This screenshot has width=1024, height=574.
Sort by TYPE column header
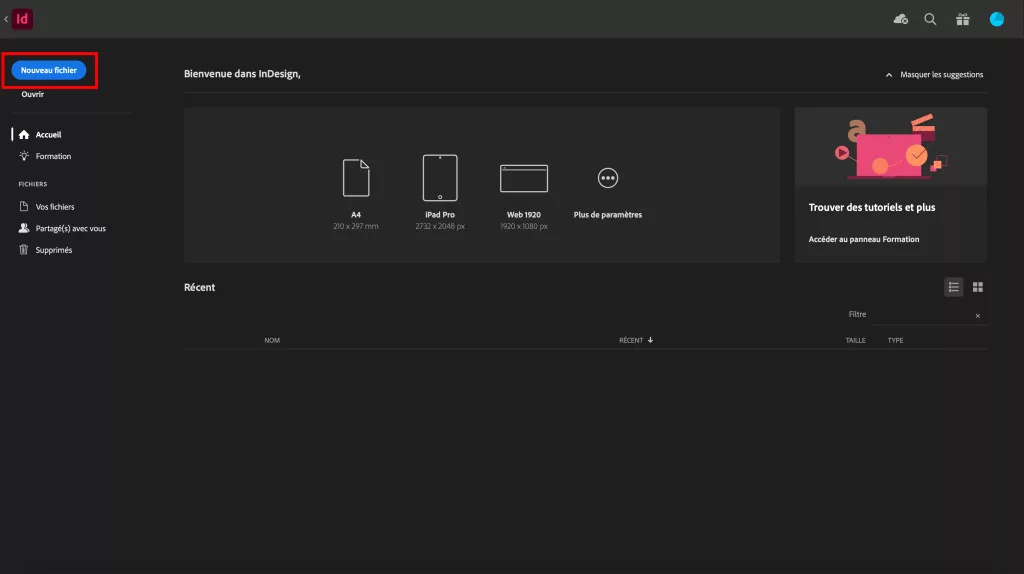coord(895,340)
